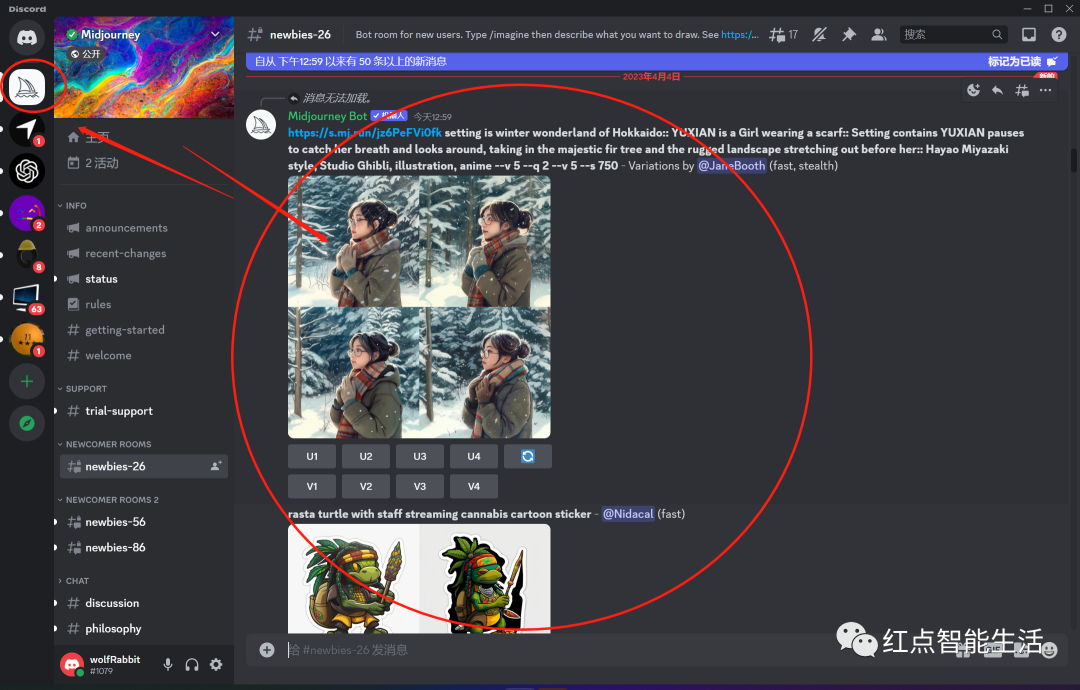
Task: Create a thread from the message
Action: click(x=1021, y=90)
